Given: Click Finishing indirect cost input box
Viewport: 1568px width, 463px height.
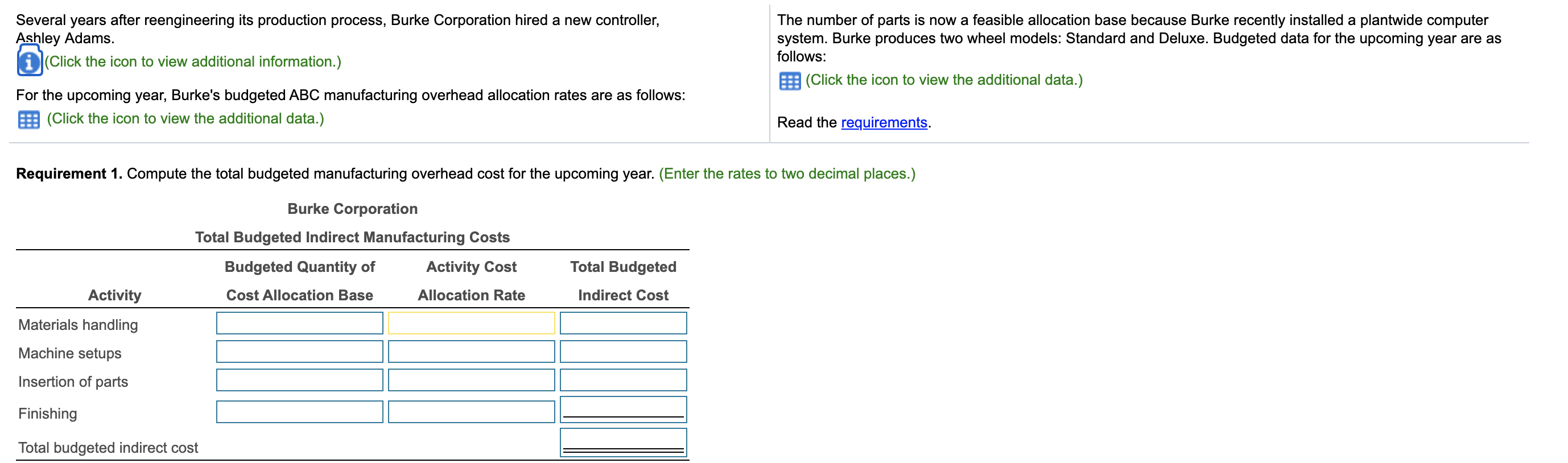Looking at the screenshot, I should pos(622,408).
